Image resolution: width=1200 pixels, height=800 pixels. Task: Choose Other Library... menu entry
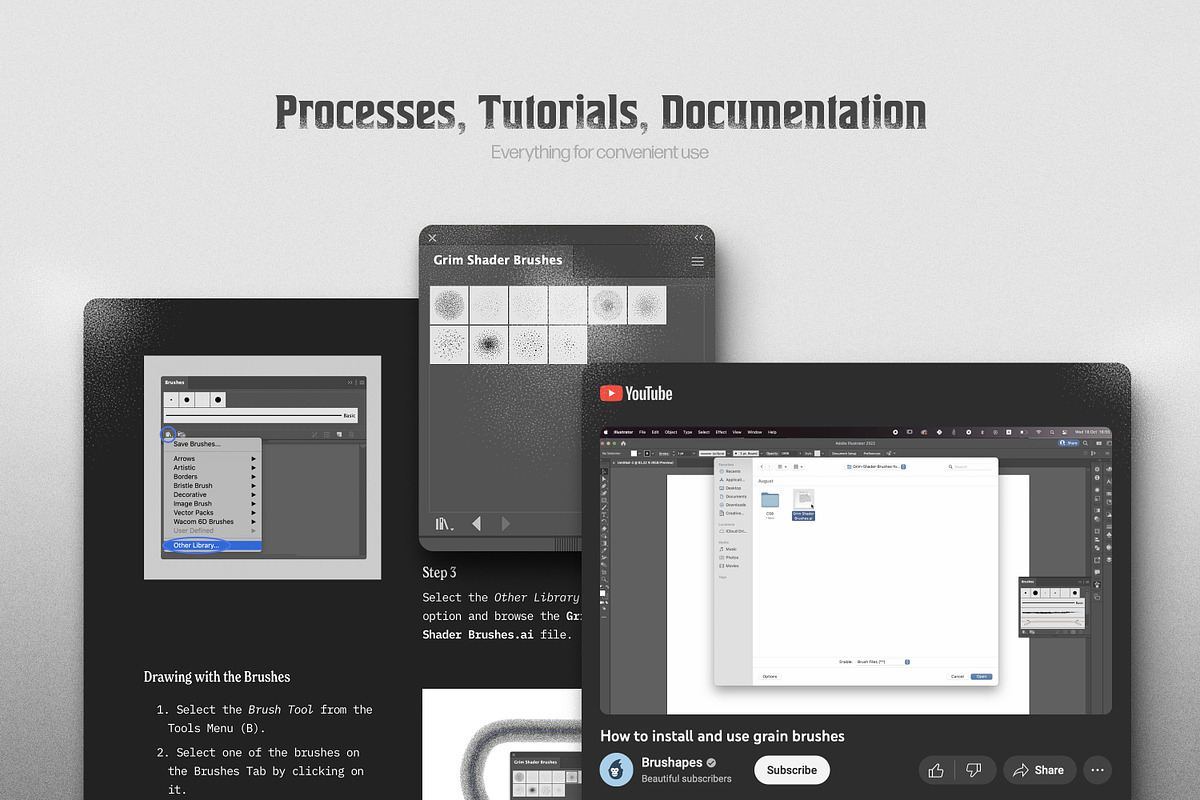click(x=213, y=546)
